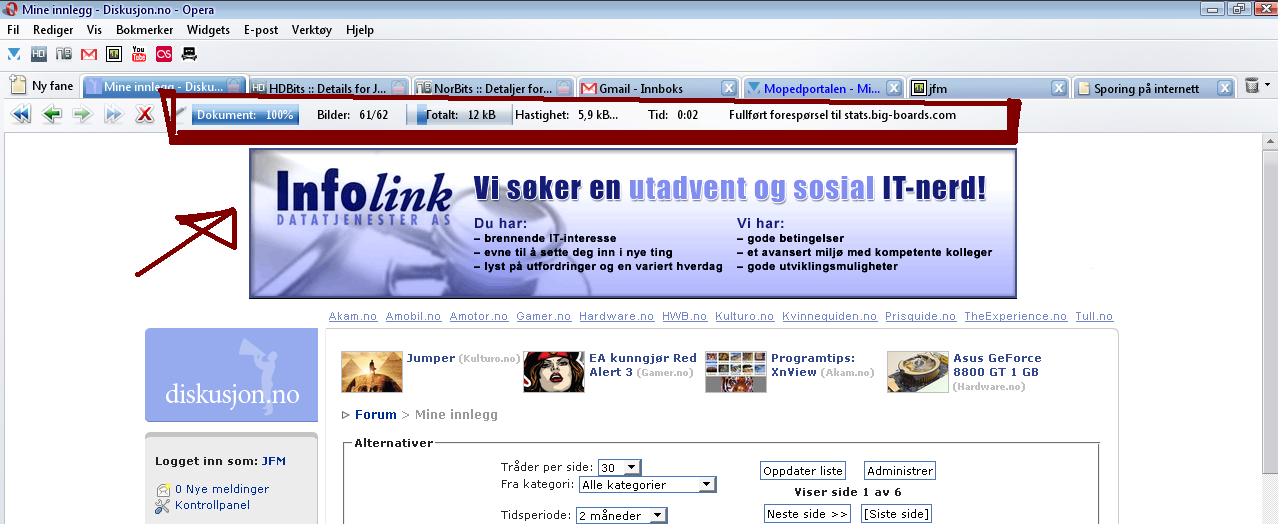Open the YouTube bookmark icon
The width and height of the screenshot is (1281, 531).
pos(139,53)
